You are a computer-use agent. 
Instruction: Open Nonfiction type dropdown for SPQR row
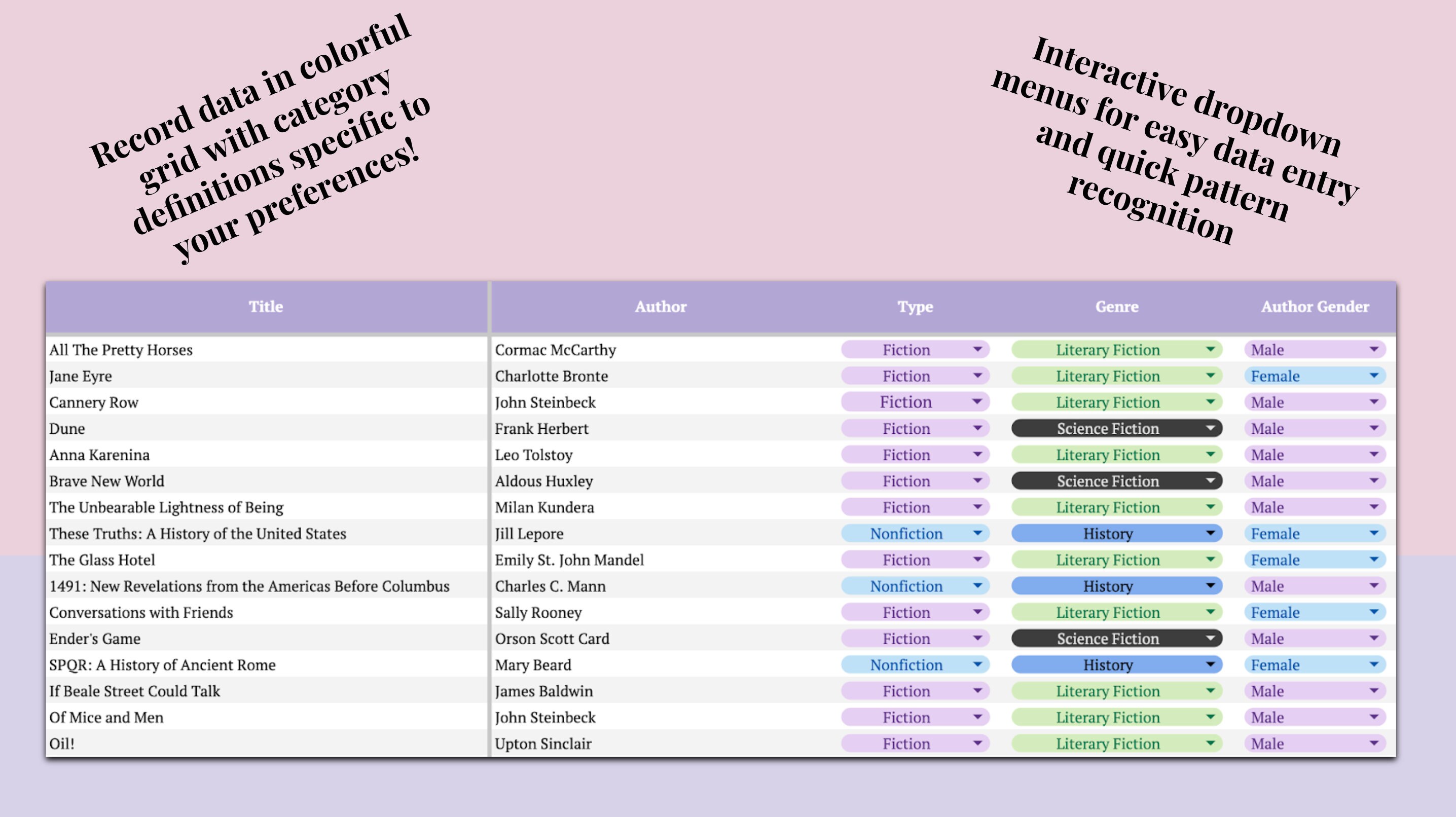(x=915, y=664)
